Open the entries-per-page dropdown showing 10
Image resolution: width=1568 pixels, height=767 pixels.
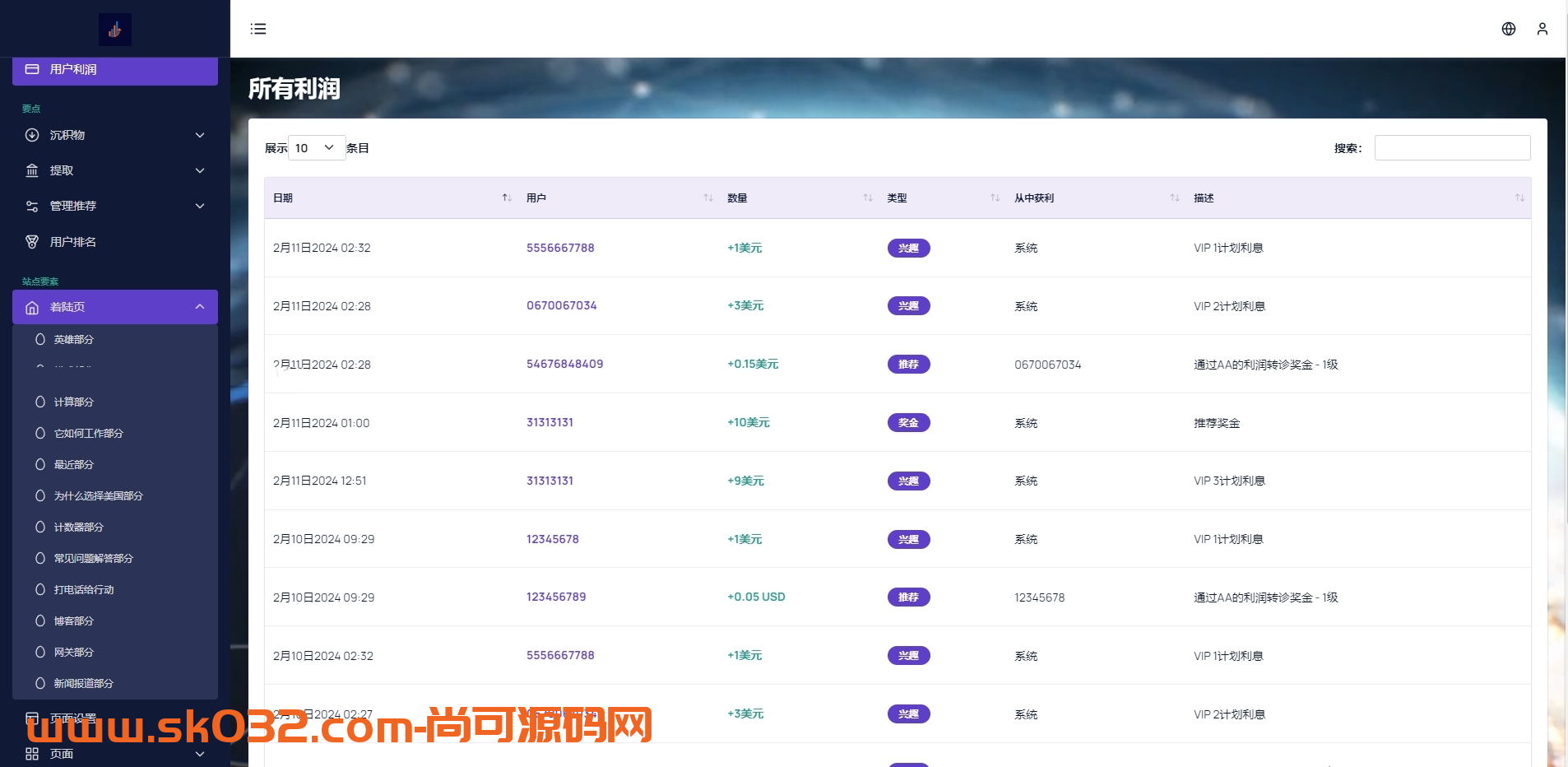click(x=317, y=148)
